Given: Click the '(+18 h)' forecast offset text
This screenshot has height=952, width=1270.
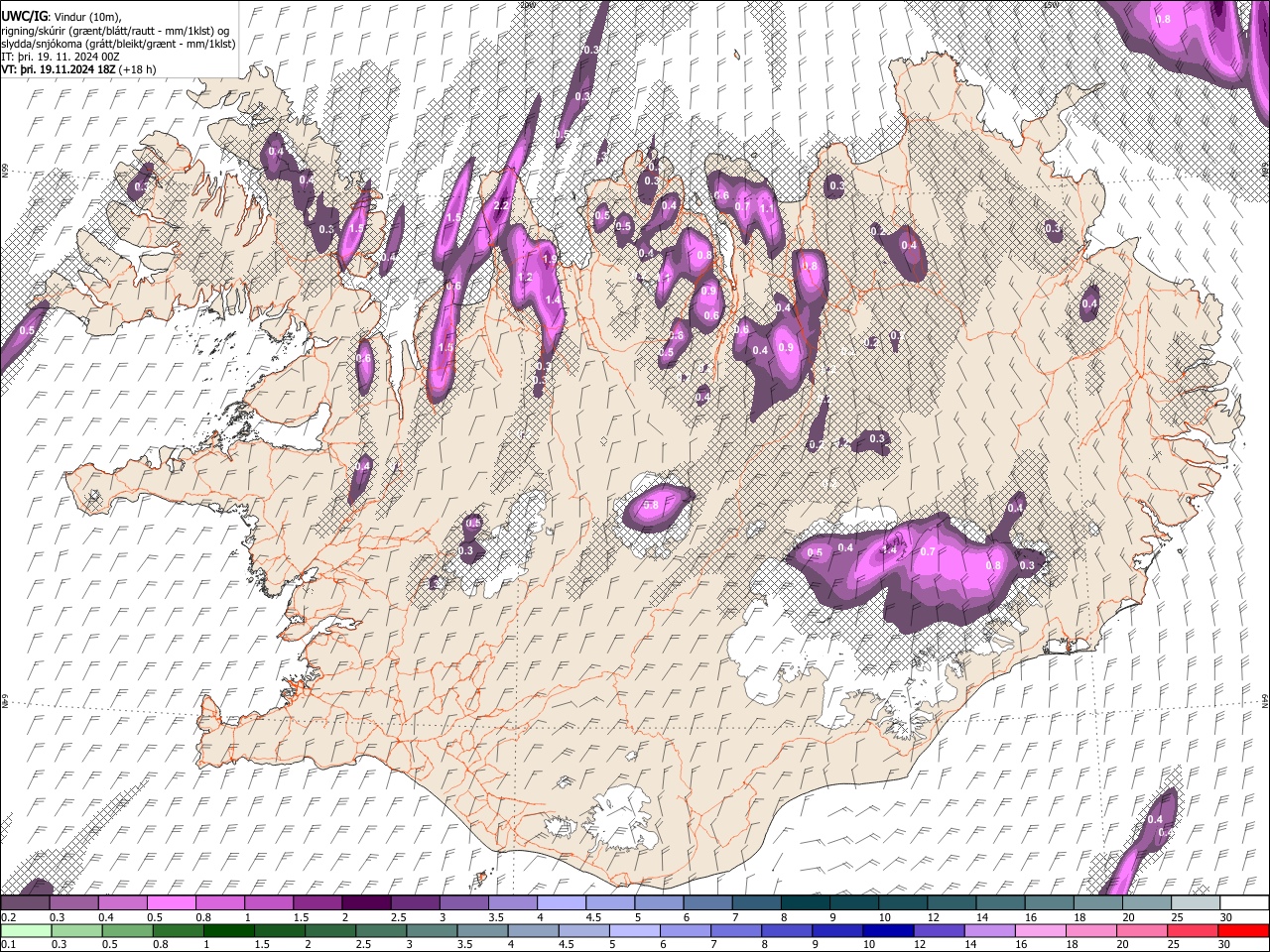Looking at the screenshot, I should point(137,70).
